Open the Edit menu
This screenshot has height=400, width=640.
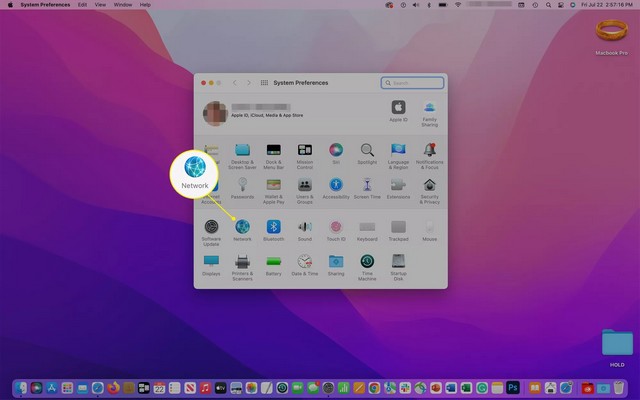point(82,5)
